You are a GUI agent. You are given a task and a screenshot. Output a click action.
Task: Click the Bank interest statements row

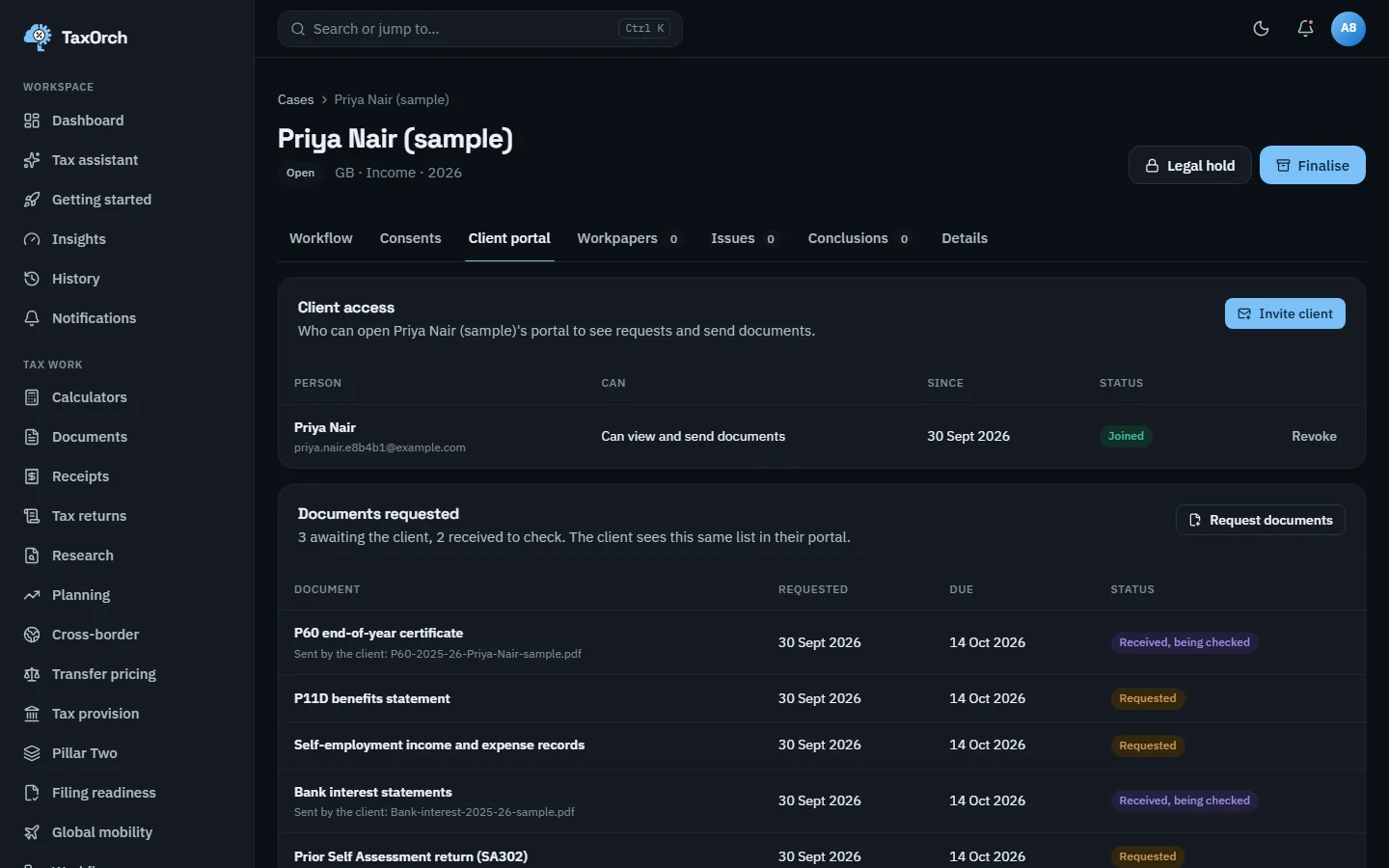pyautogui.click(x=822, y=800)
